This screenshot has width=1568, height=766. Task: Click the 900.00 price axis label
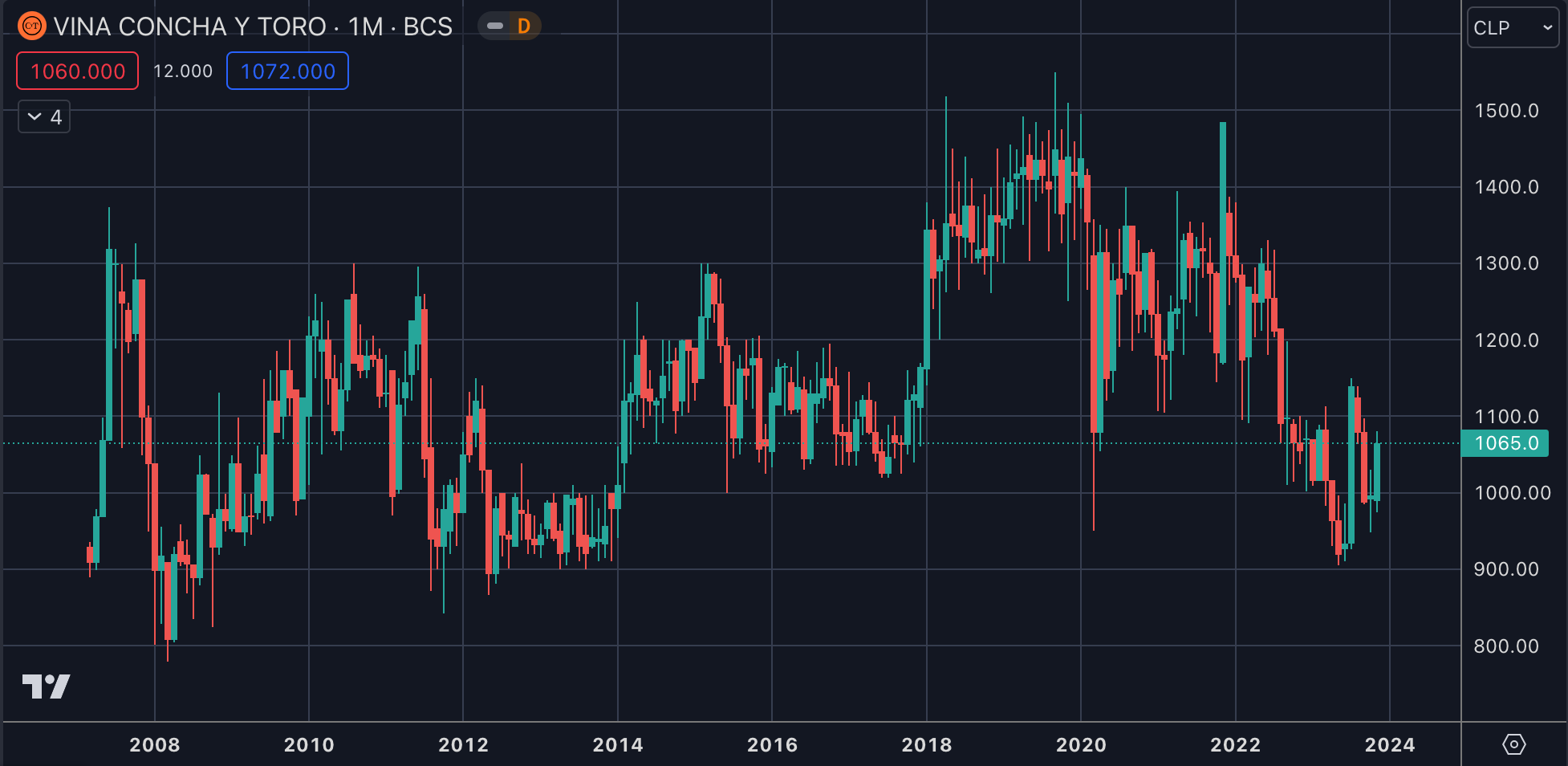click(1506, 569)
